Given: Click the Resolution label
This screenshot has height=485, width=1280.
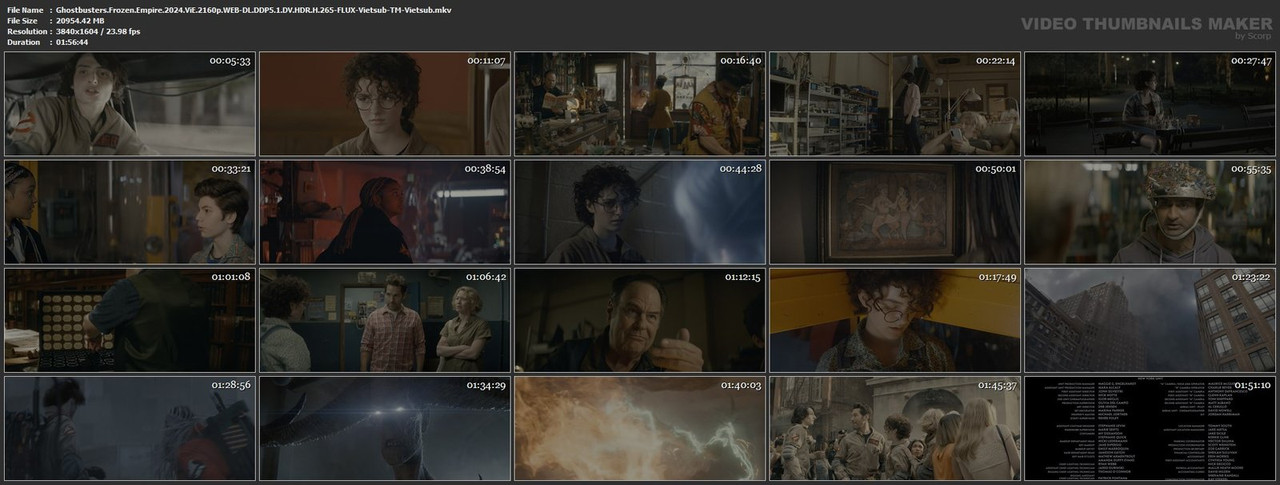Looking at the screenshot, I should [25, 31].
